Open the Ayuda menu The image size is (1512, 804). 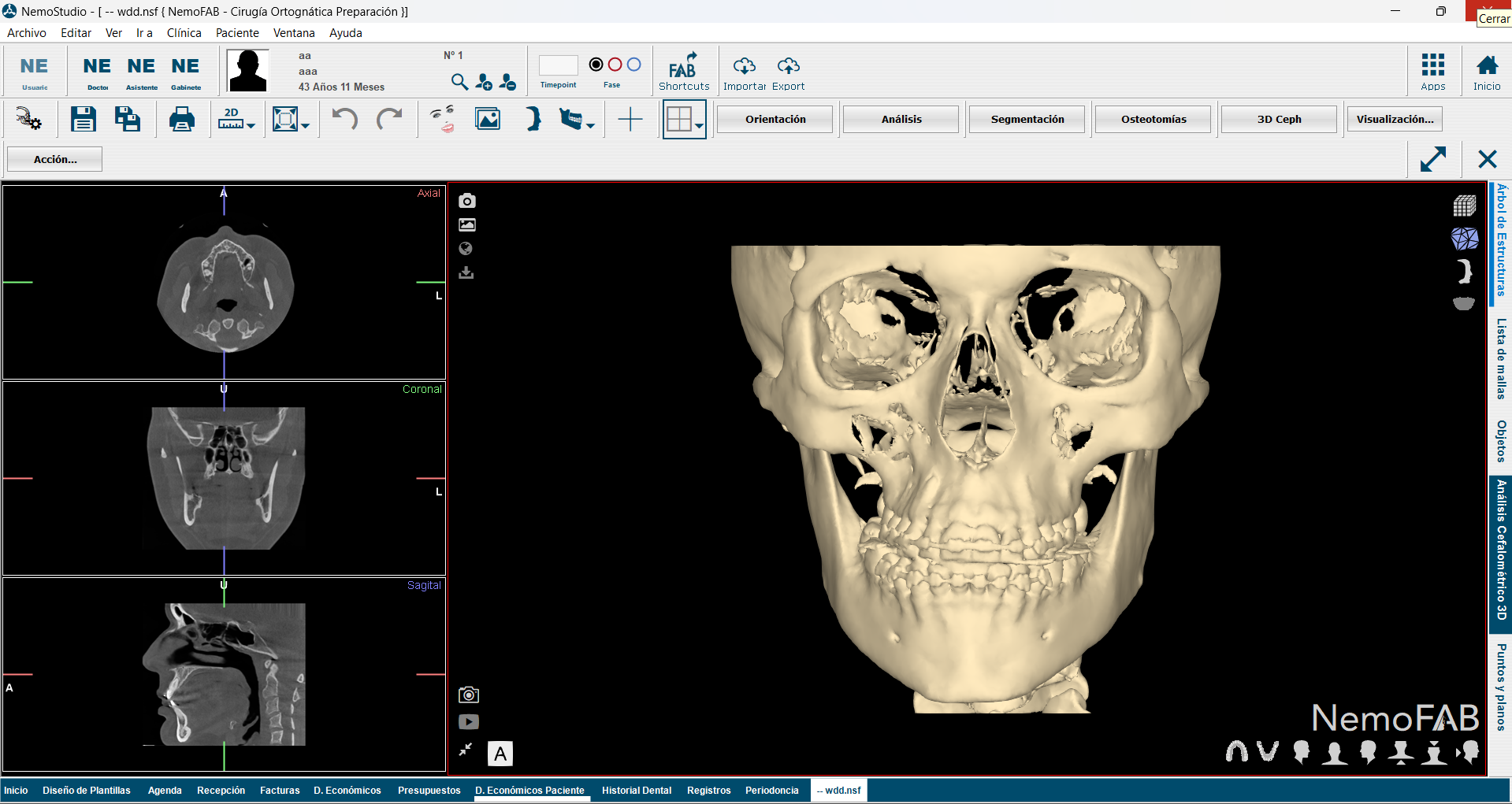[x=346, y=33]
